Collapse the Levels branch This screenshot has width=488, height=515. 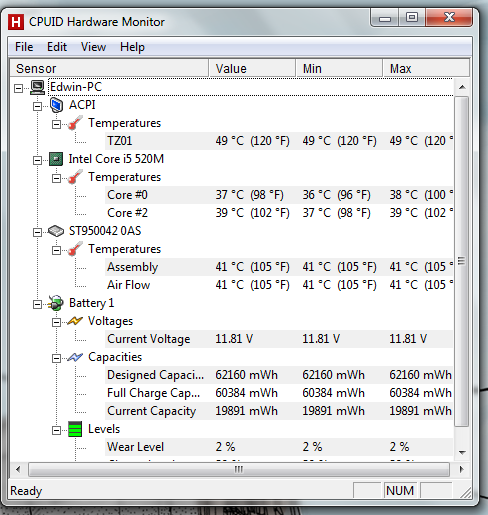point(56,430)
